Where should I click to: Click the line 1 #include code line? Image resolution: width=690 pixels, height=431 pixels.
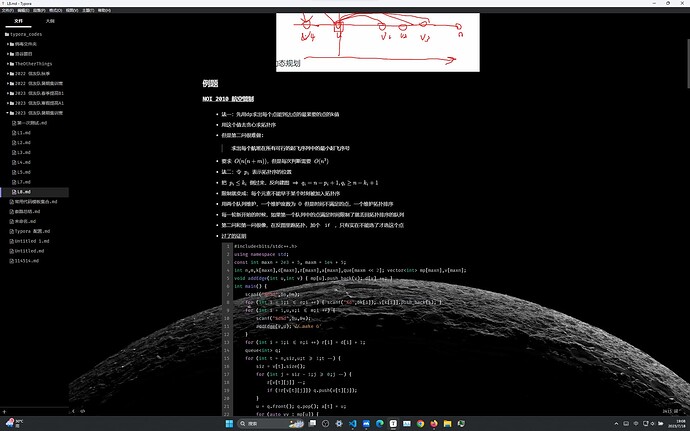pos(266,246)
